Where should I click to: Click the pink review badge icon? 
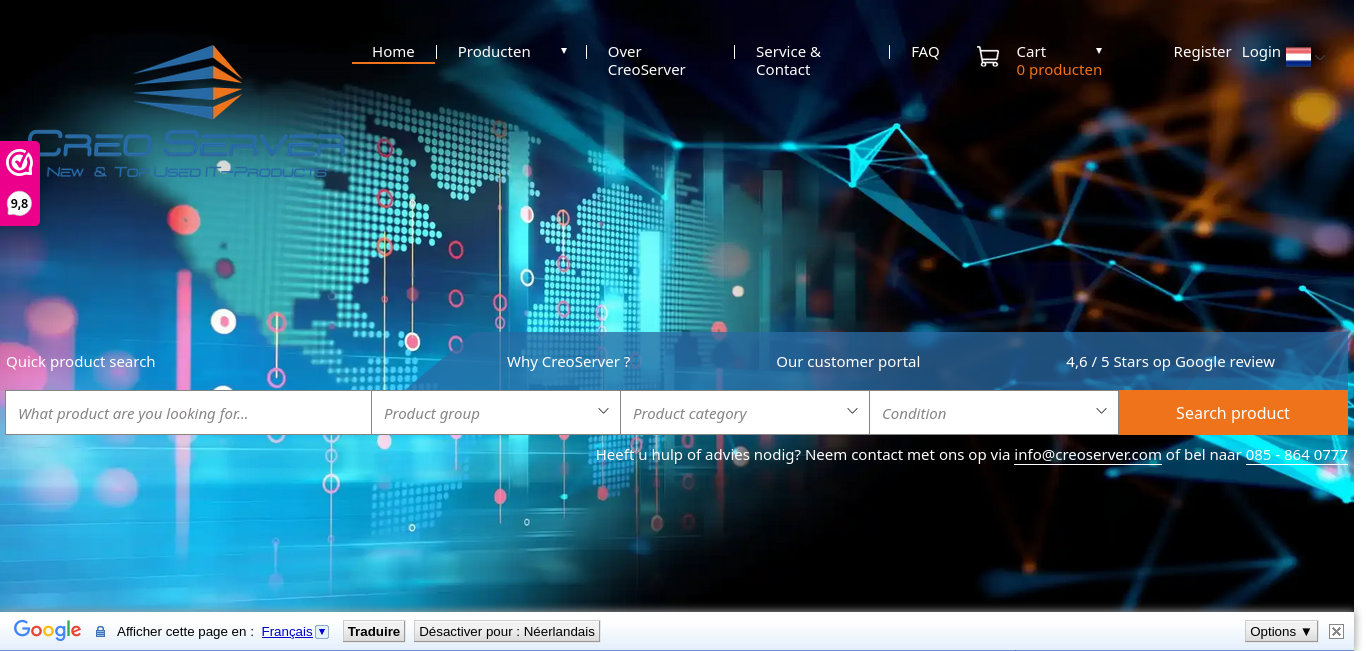[x=19, y=162]
